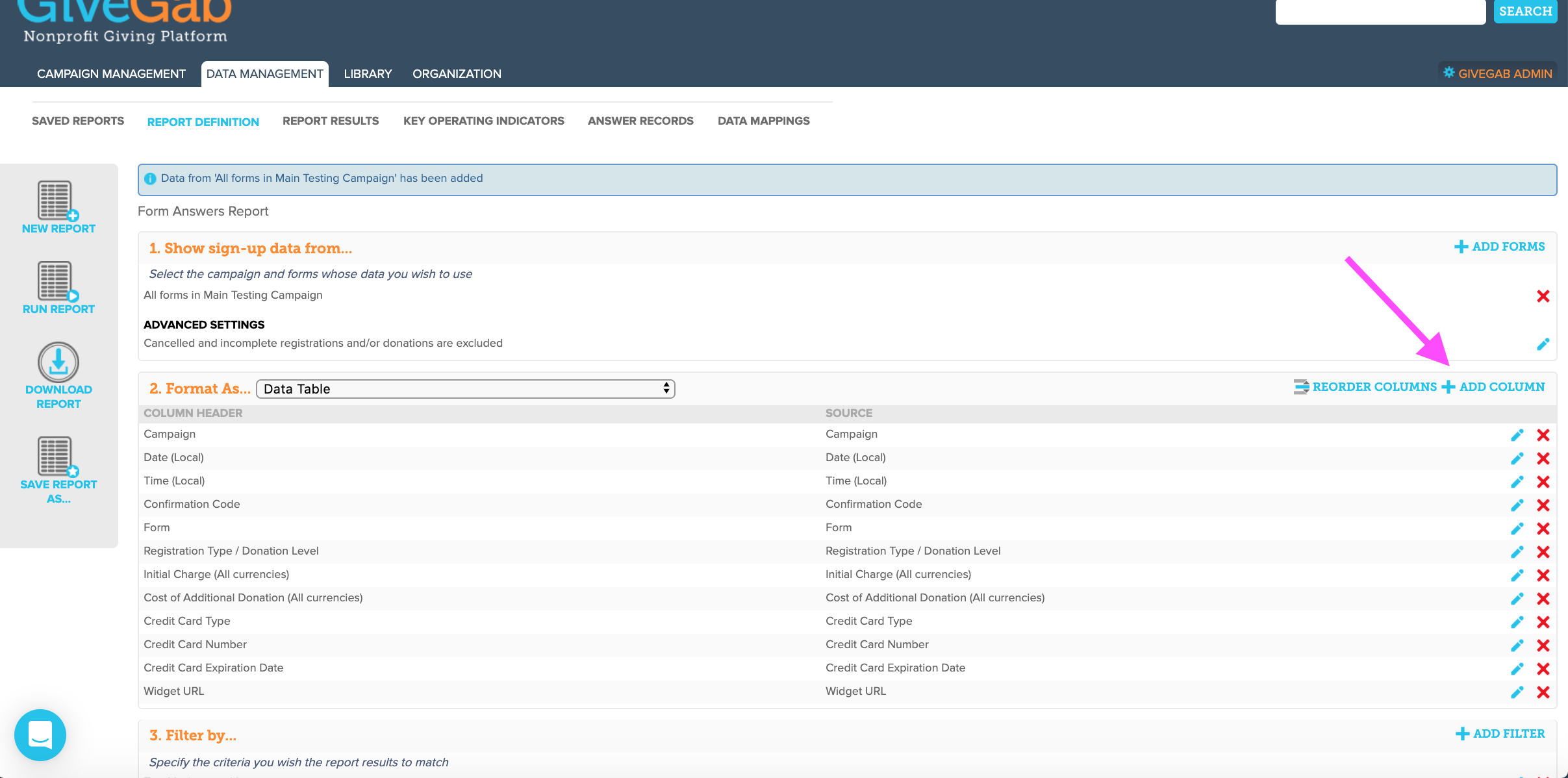The width and height of the screenshot is (1568, 778).
Task: Edit the Confirmation Code column
Action: click(x=1517, y=505)
